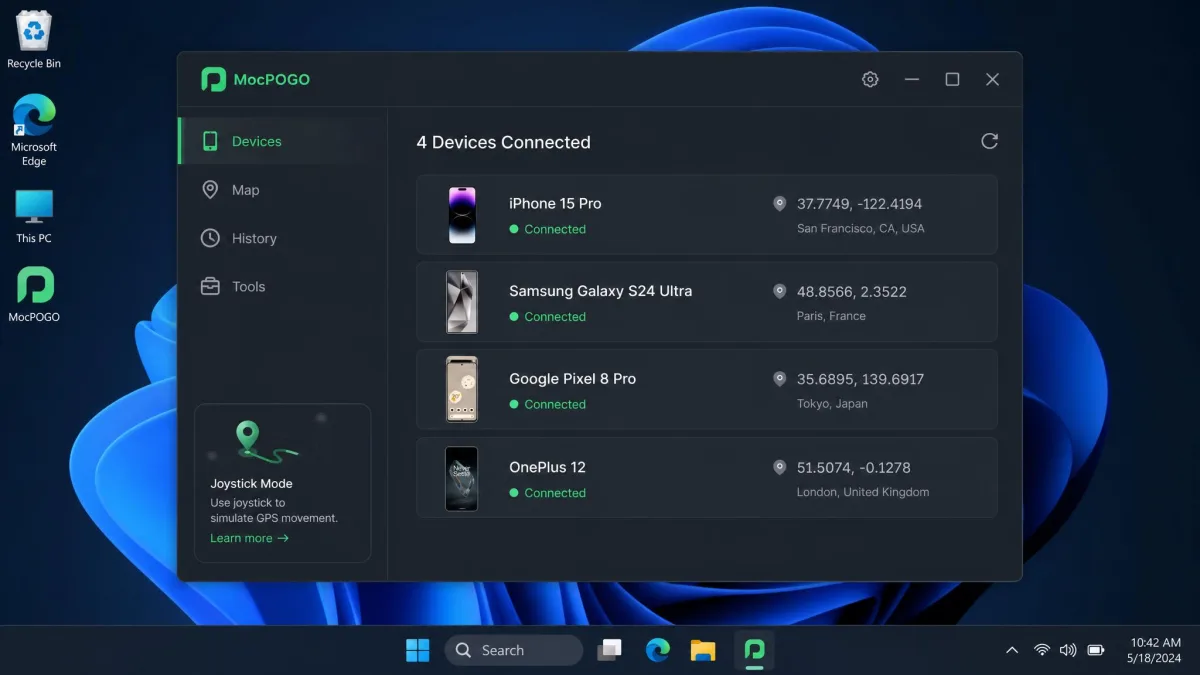Open File Explorer from the taskbar
The width and height of the screenshot is (1200, 675).
tap(703, 650)
